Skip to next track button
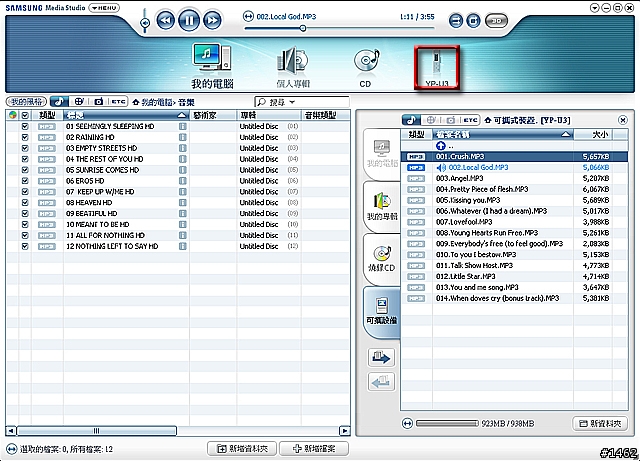This screenshot has height=461, width=640. coord(212,20)
